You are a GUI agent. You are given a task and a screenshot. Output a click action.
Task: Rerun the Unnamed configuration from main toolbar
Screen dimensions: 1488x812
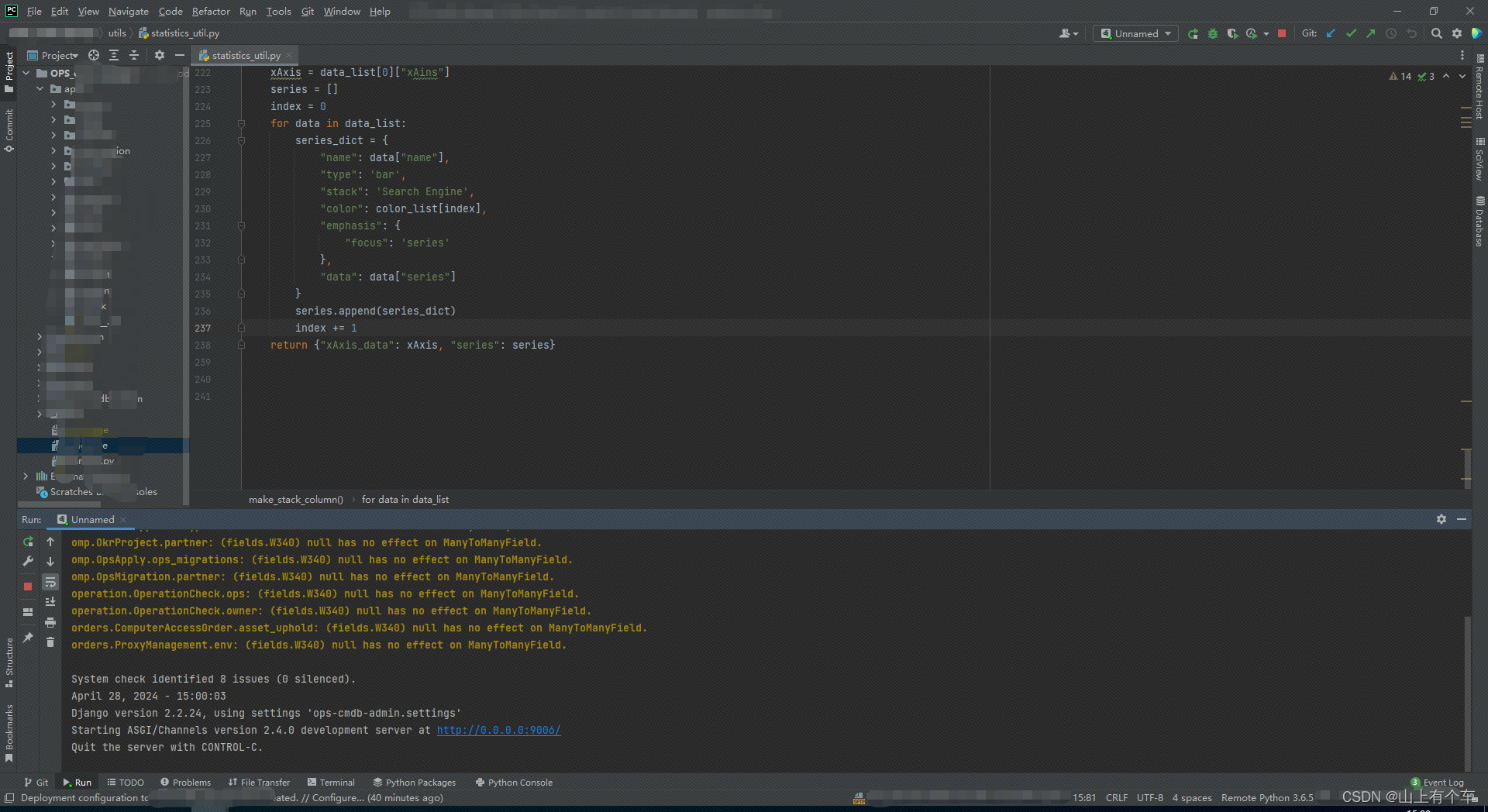pos(1193,33)
